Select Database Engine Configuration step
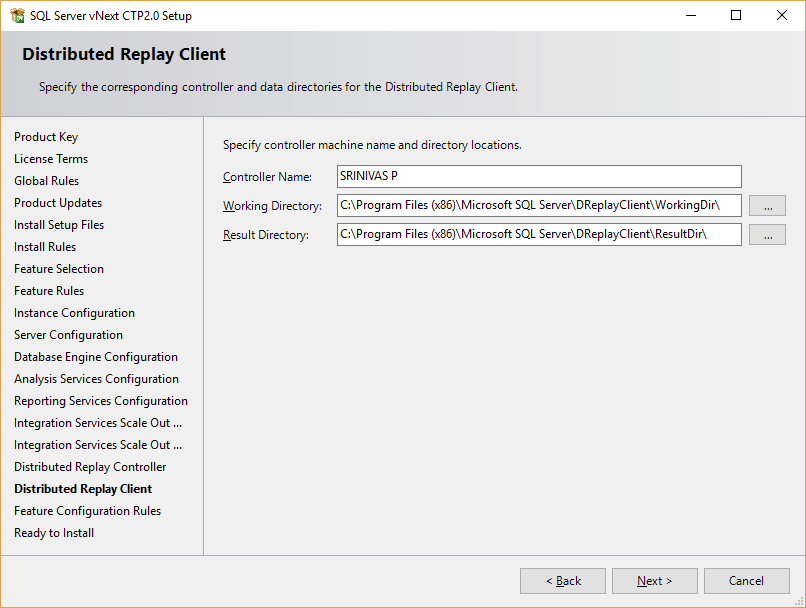This screenshot has width=806, height=608. click(x=96, y=357)
